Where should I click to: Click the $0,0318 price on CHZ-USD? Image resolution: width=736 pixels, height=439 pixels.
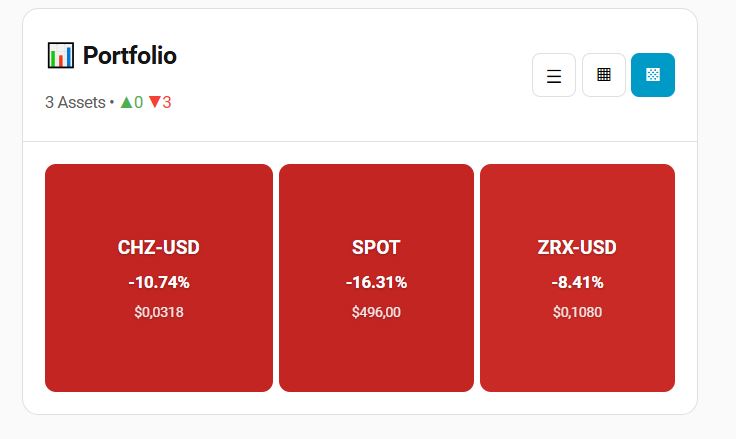click(159, 312)
